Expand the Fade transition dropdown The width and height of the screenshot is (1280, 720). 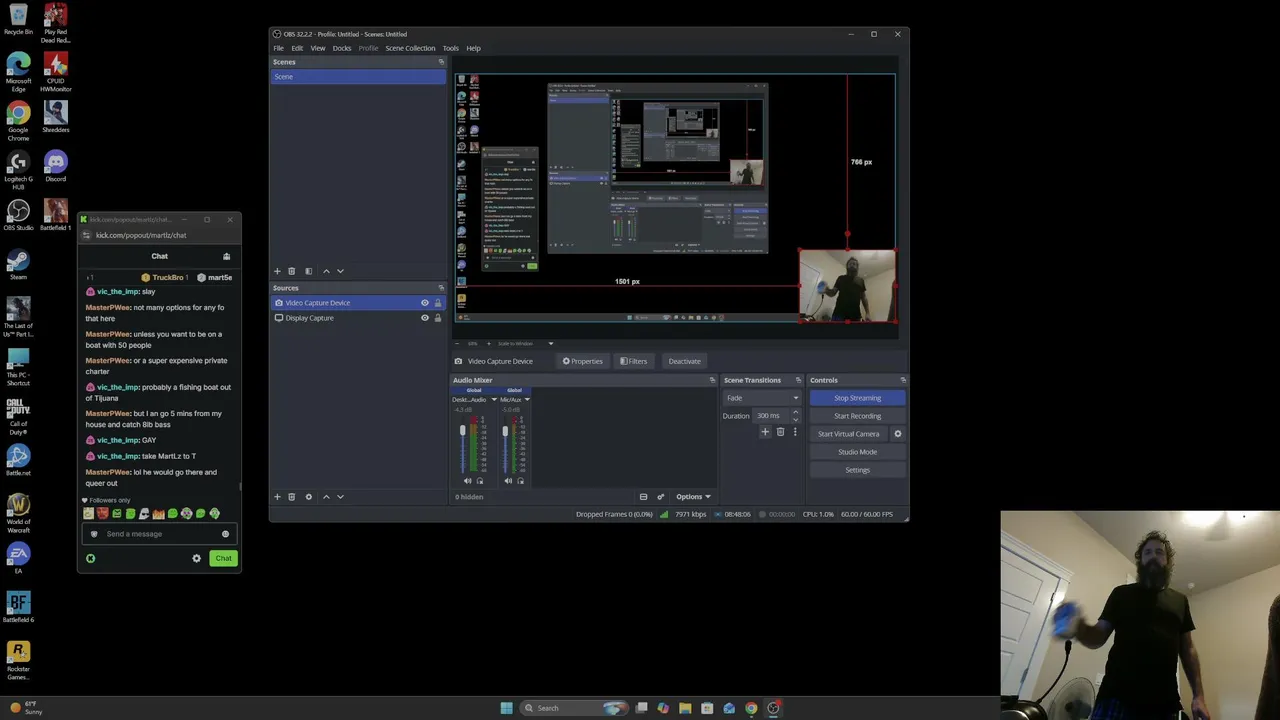coord(762,398)
